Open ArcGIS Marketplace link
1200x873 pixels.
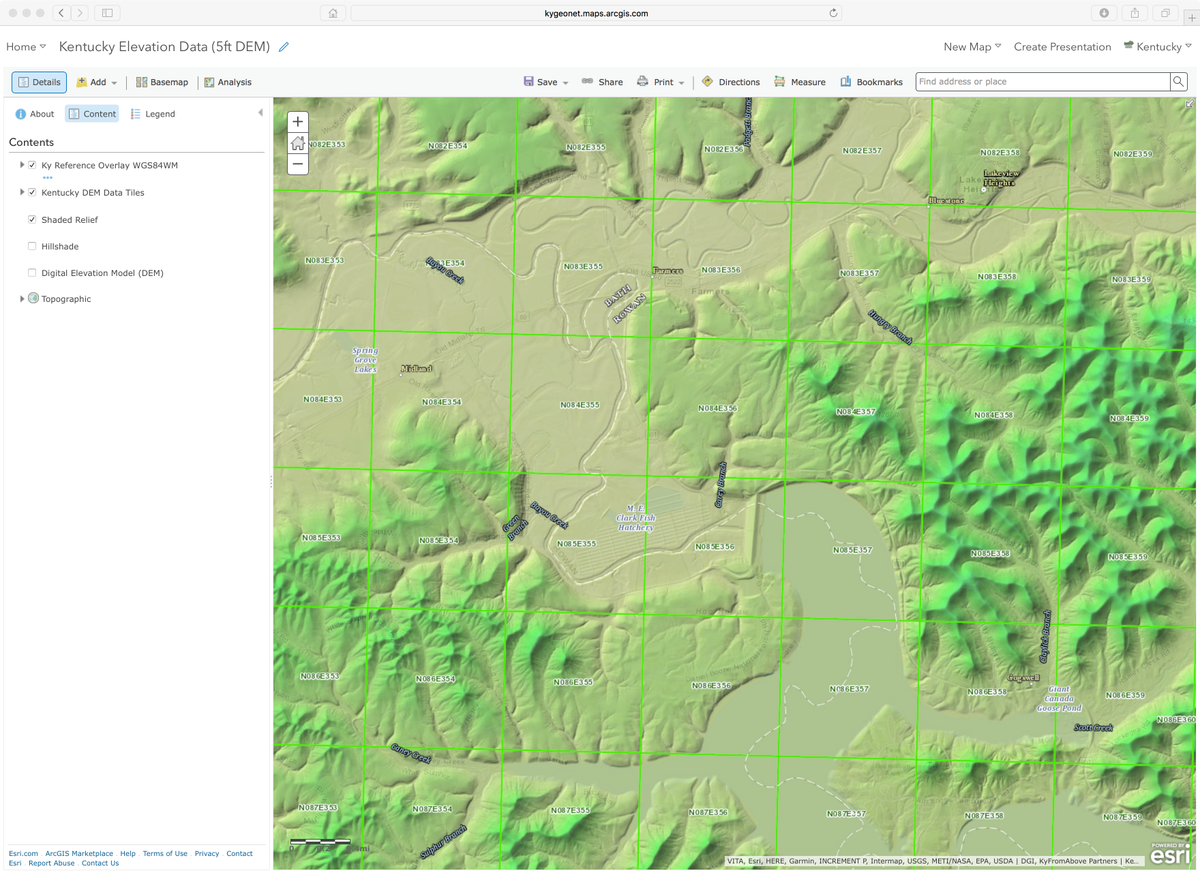79,854
